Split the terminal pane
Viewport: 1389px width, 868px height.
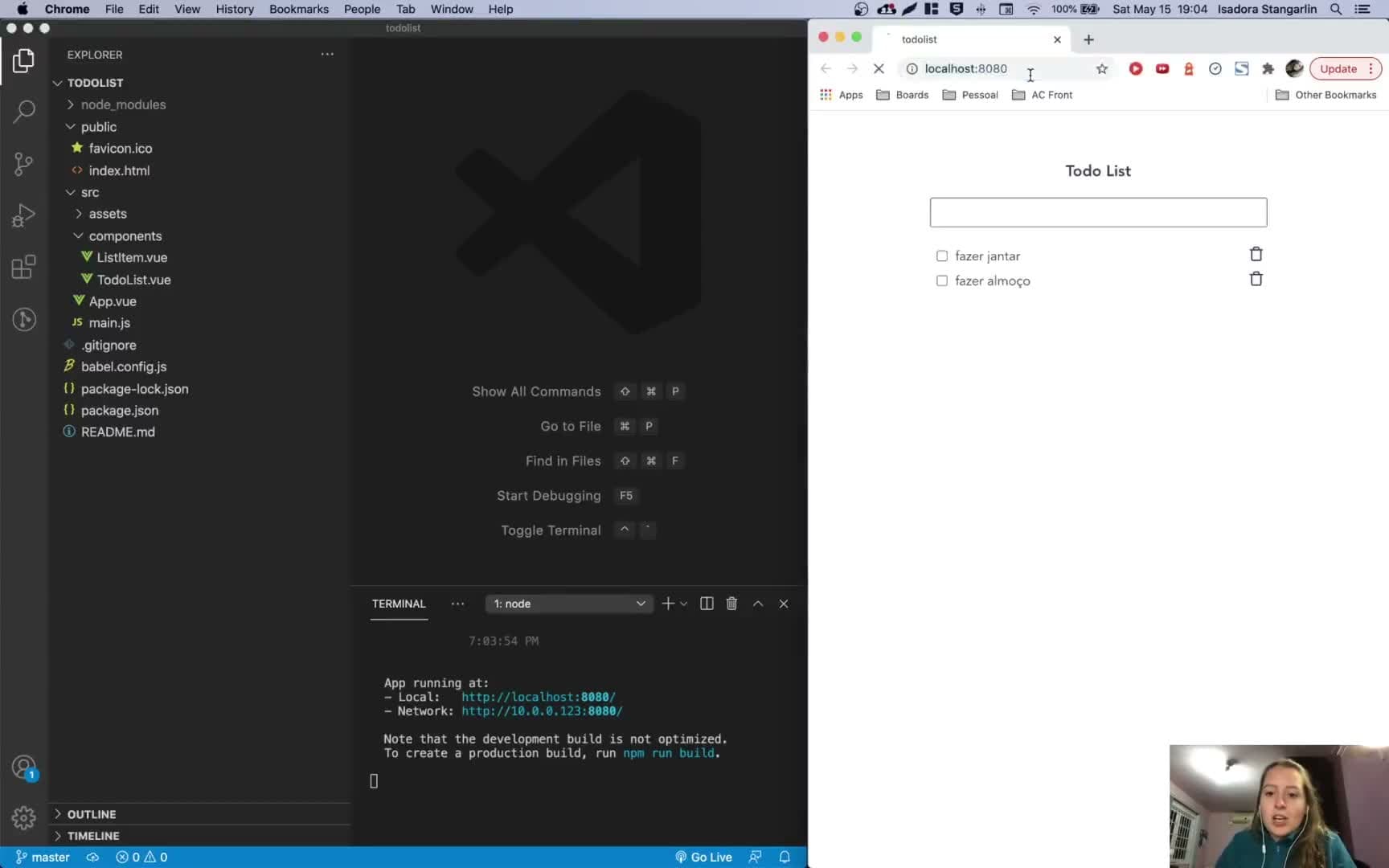coord(707,604)
